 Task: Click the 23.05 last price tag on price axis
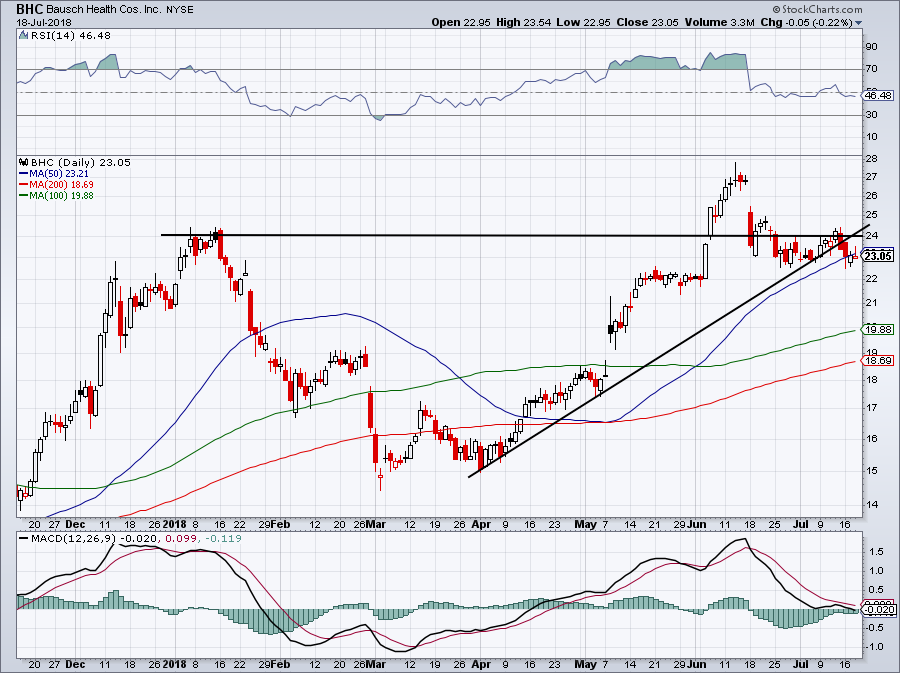(878, 256)
